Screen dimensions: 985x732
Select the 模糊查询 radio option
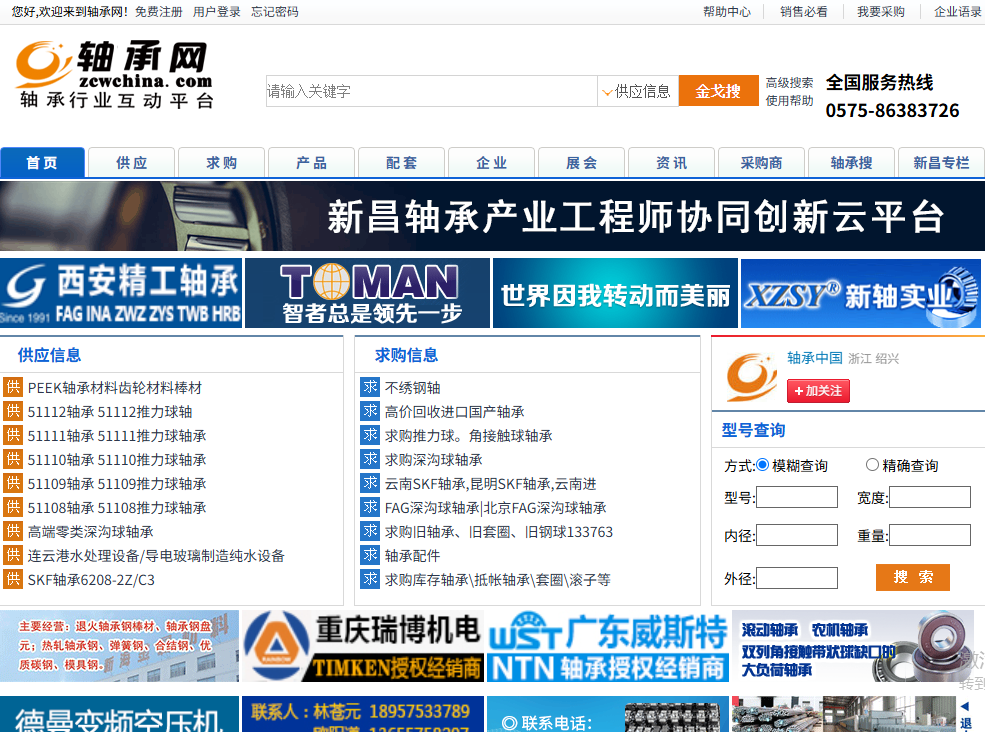pyautogui.click(x=762, y=465)
